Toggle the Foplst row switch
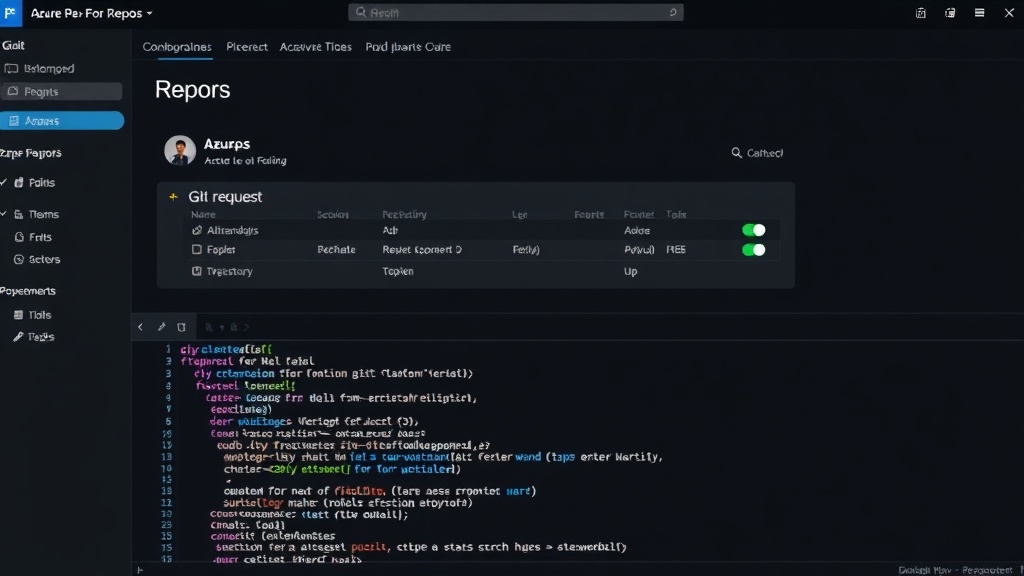The width and height of the screenshot is (1024, 576). pos(754,249)
